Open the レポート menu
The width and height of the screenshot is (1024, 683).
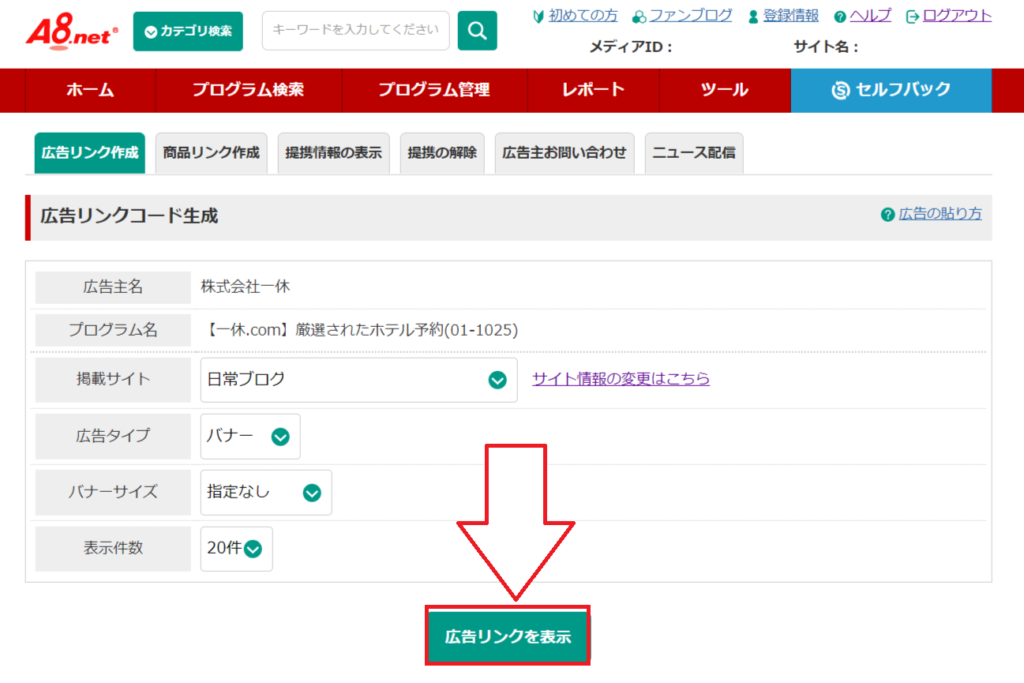(x=593, y=90)
